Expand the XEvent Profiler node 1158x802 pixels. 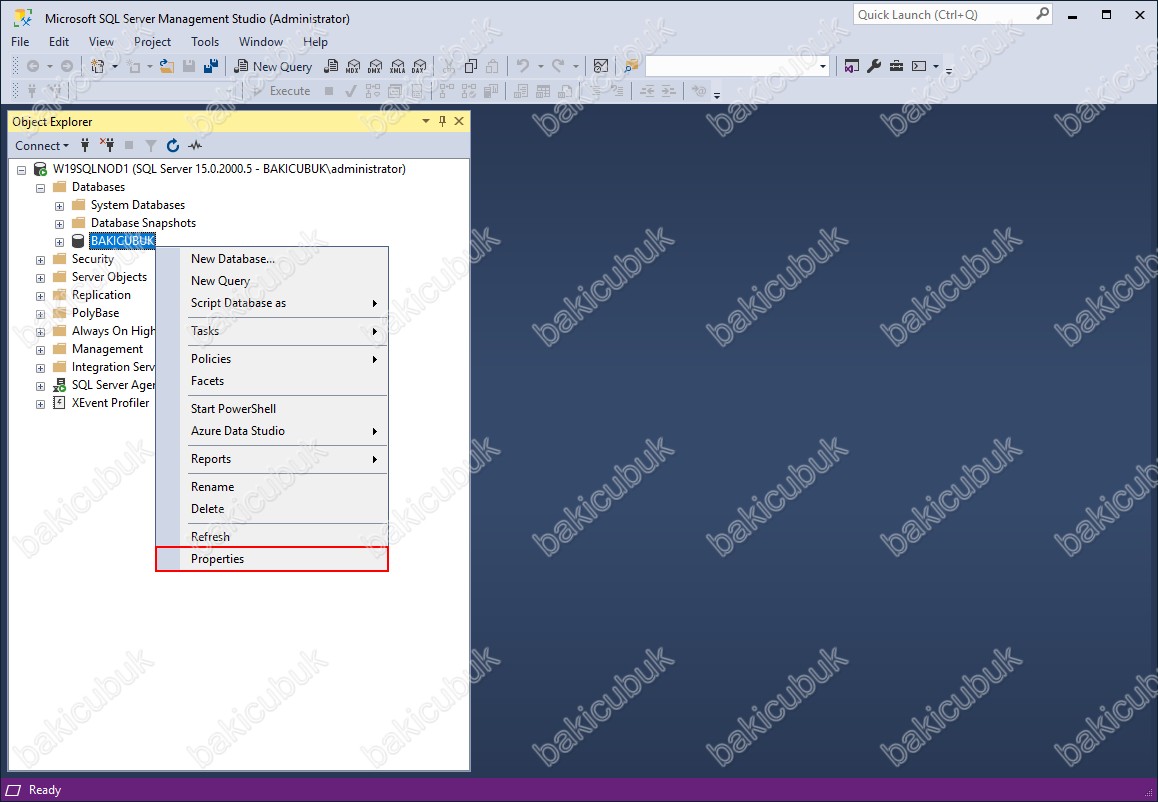coord(41,404)
